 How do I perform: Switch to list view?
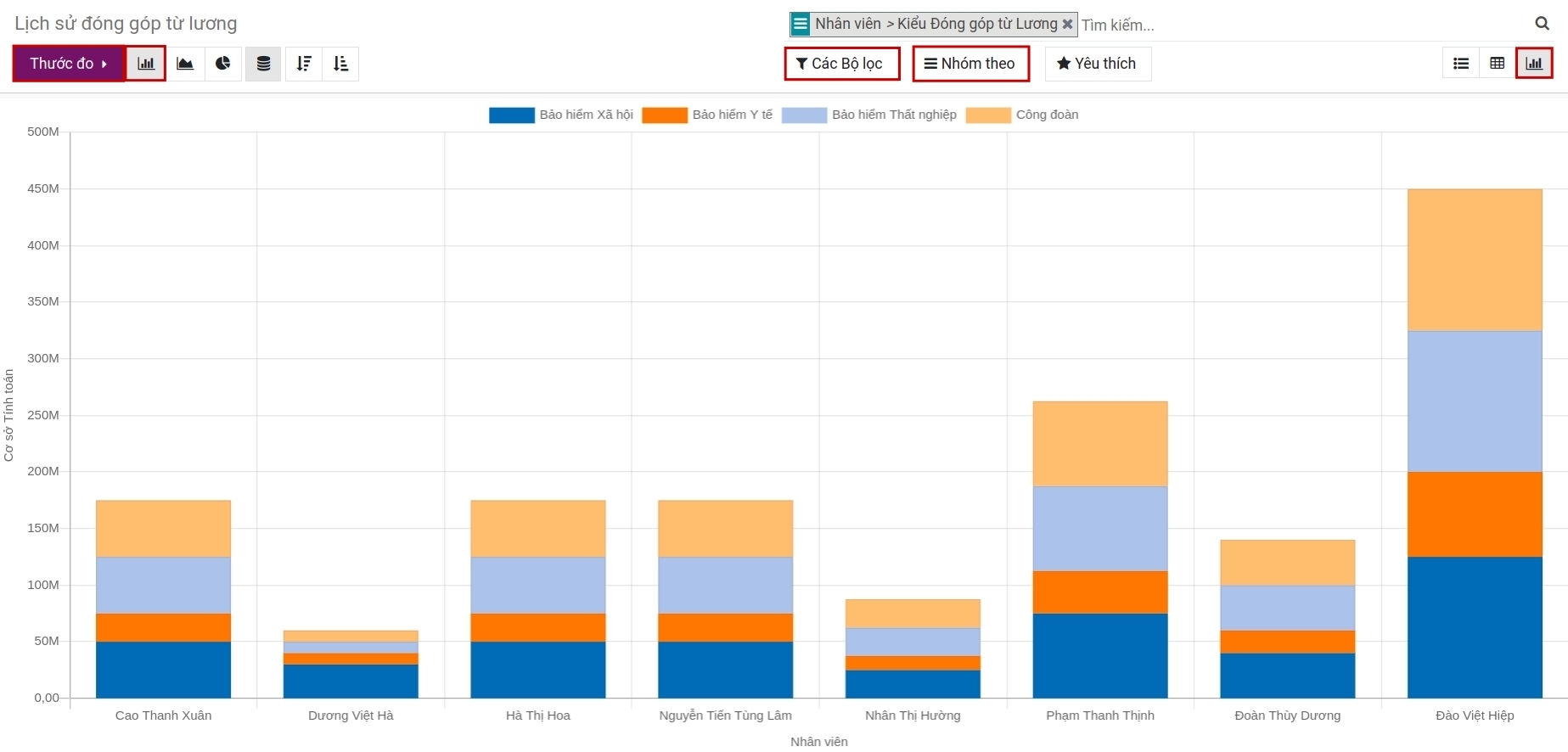pyautogui.click(x=1461, y=64)
